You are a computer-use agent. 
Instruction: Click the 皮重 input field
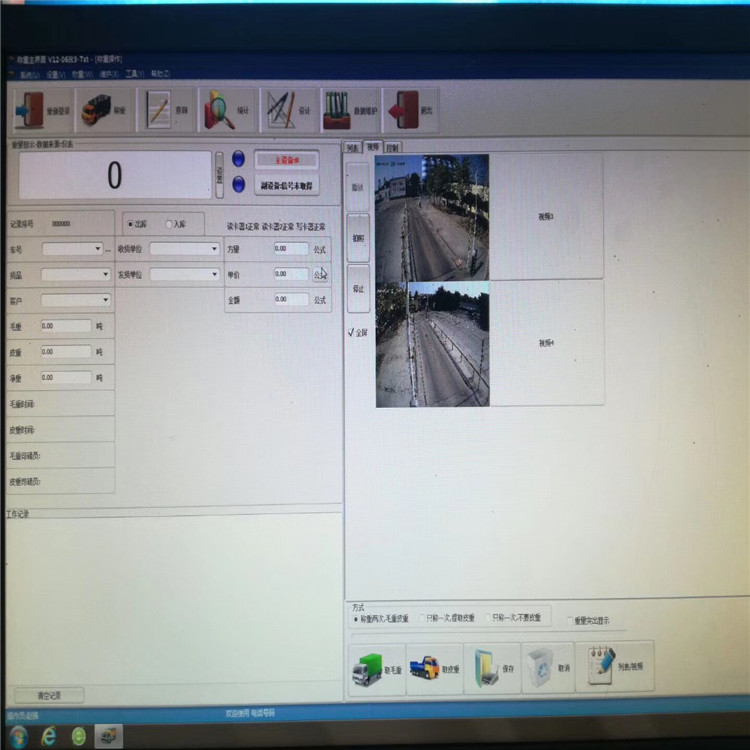pos(66,352)
